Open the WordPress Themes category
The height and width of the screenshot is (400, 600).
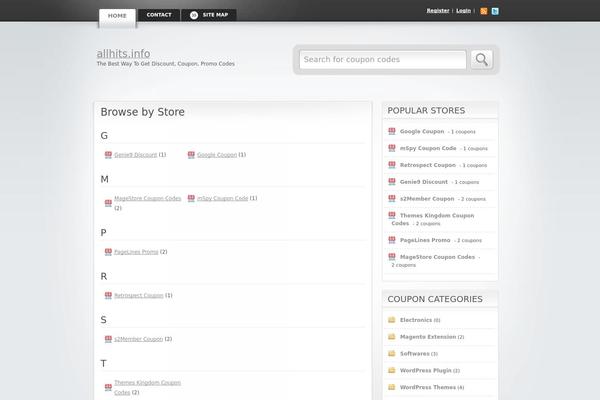[428, 387]
